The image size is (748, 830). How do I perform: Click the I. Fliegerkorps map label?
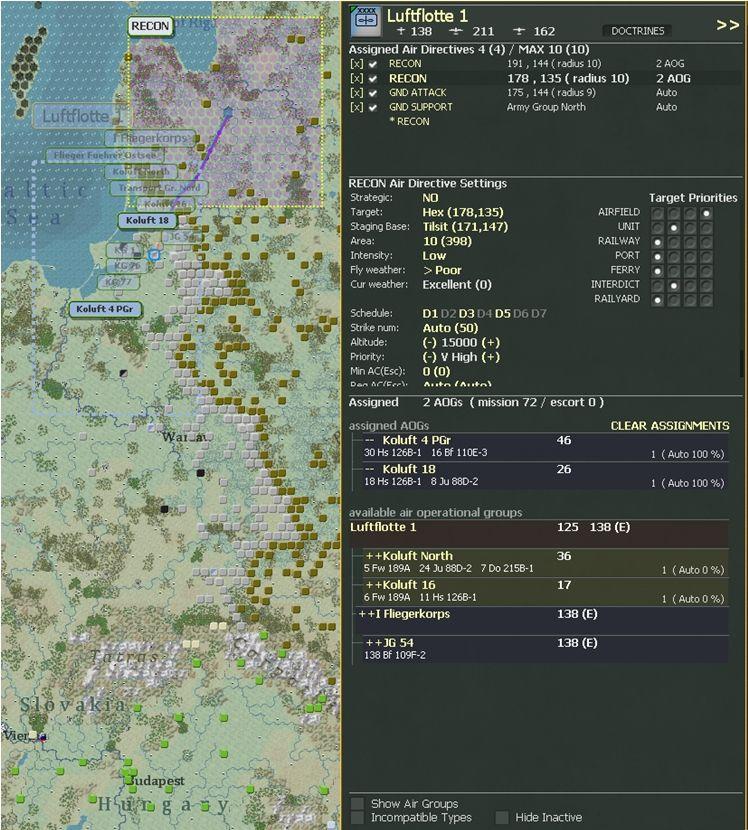tap(151, 138)
